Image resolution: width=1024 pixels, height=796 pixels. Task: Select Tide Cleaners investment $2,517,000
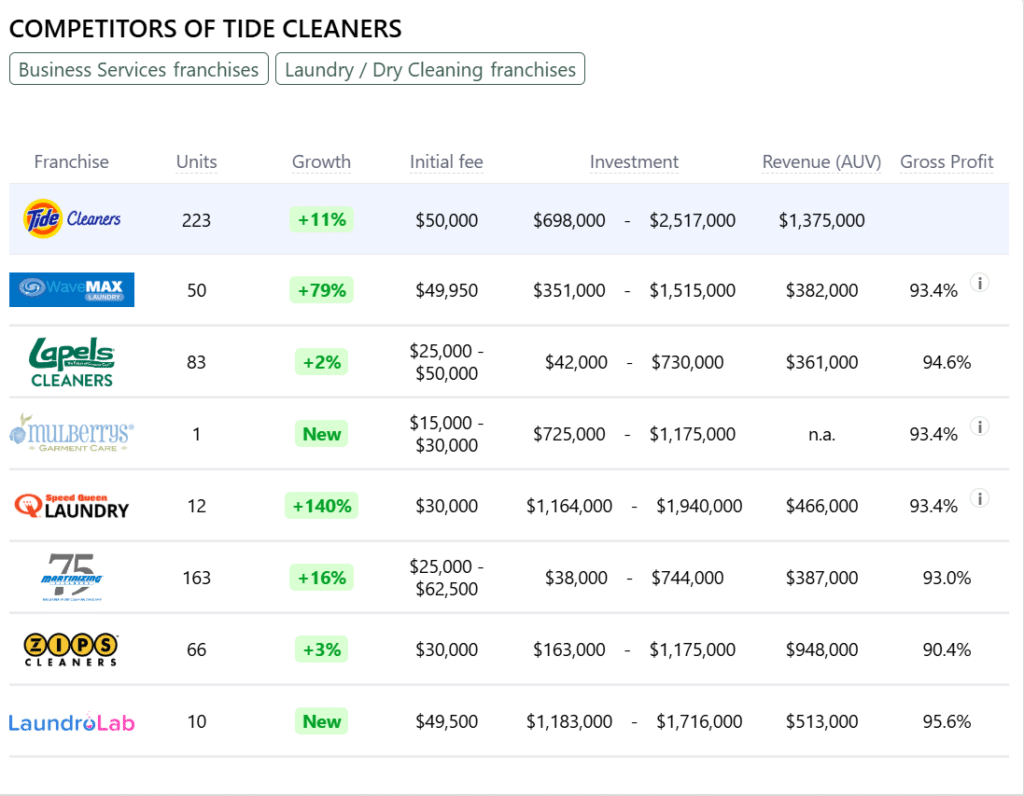692,220
